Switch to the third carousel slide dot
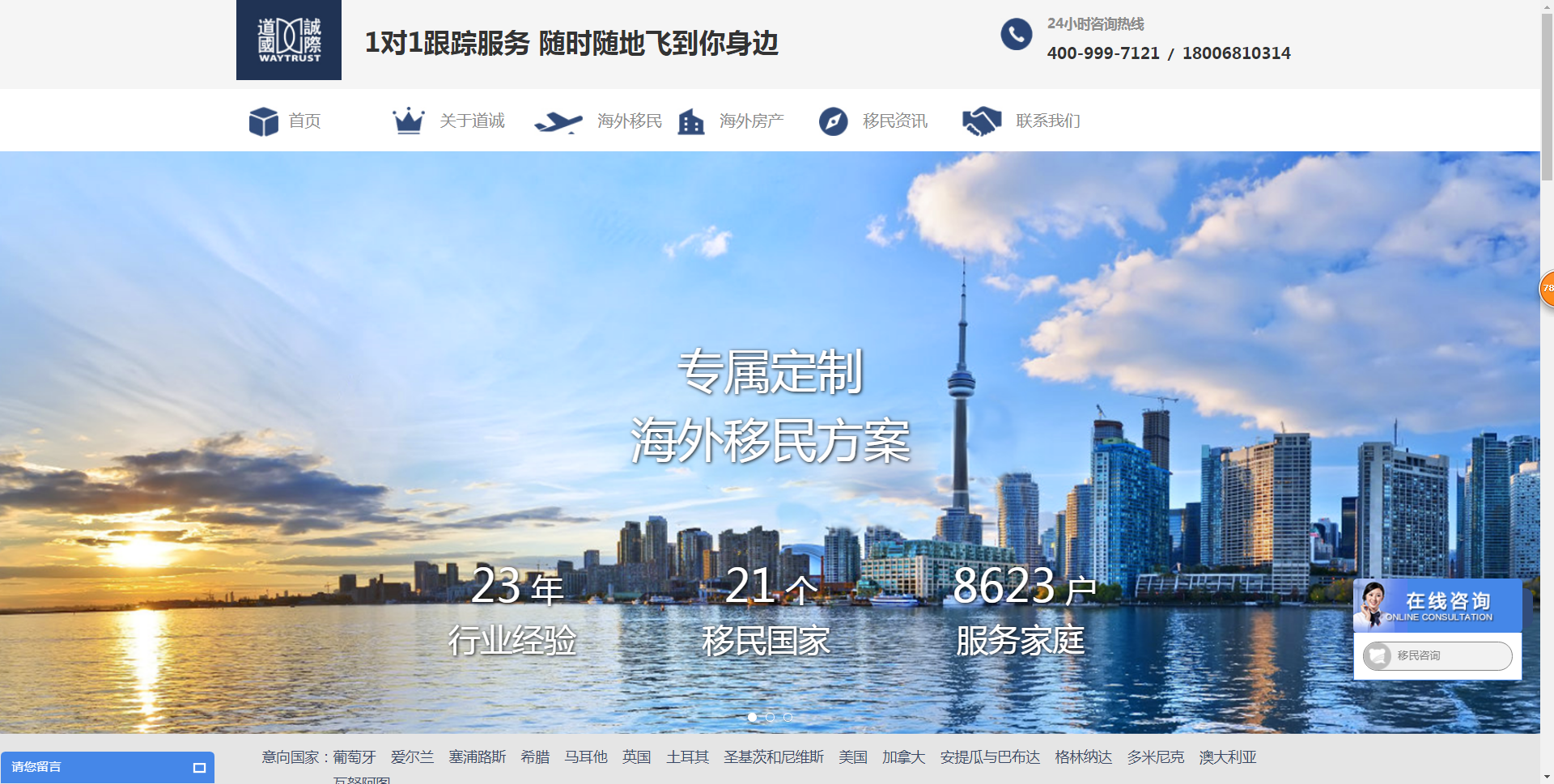1554x784 pixels. tap(788, 717)
